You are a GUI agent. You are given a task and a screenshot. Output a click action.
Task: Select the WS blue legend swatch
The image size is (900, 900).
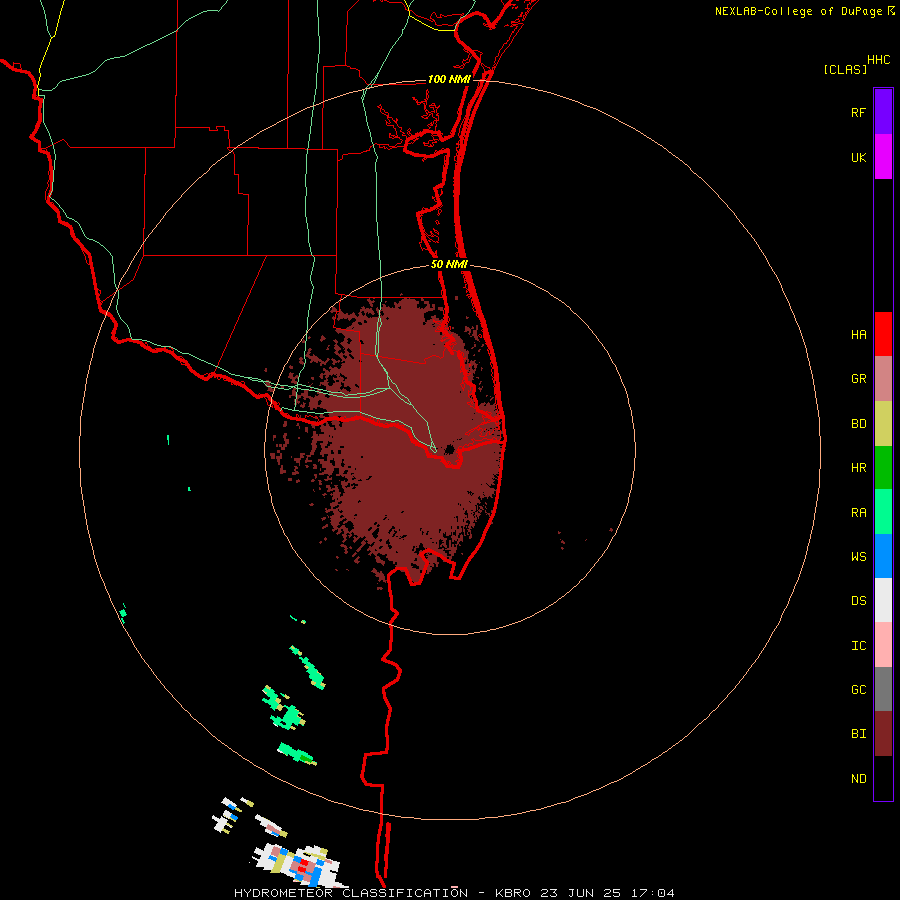pyautogui.click(x=883, y=556)
